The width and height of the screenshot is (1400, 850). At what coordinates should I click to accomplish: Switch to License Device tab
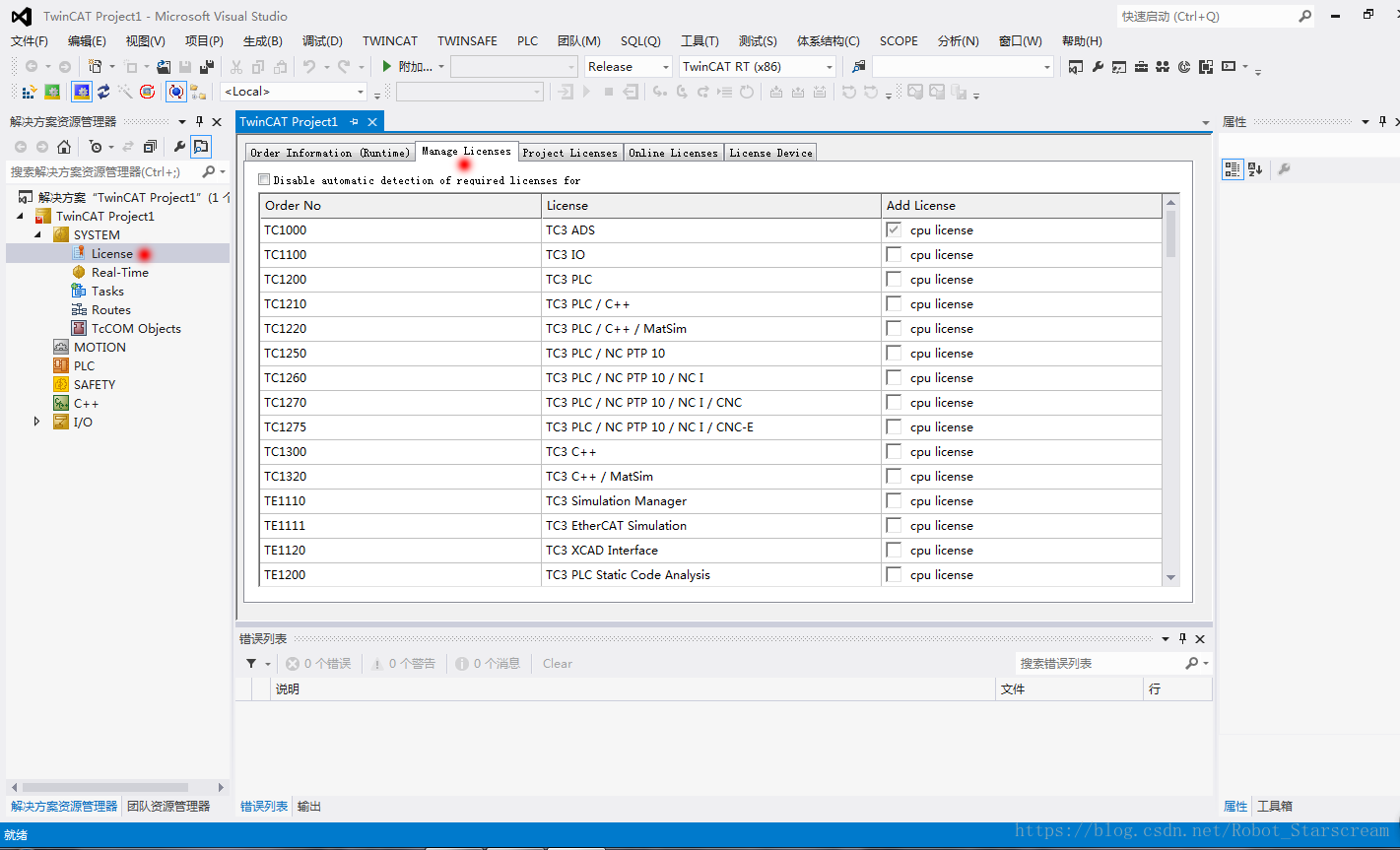(770, 153)
